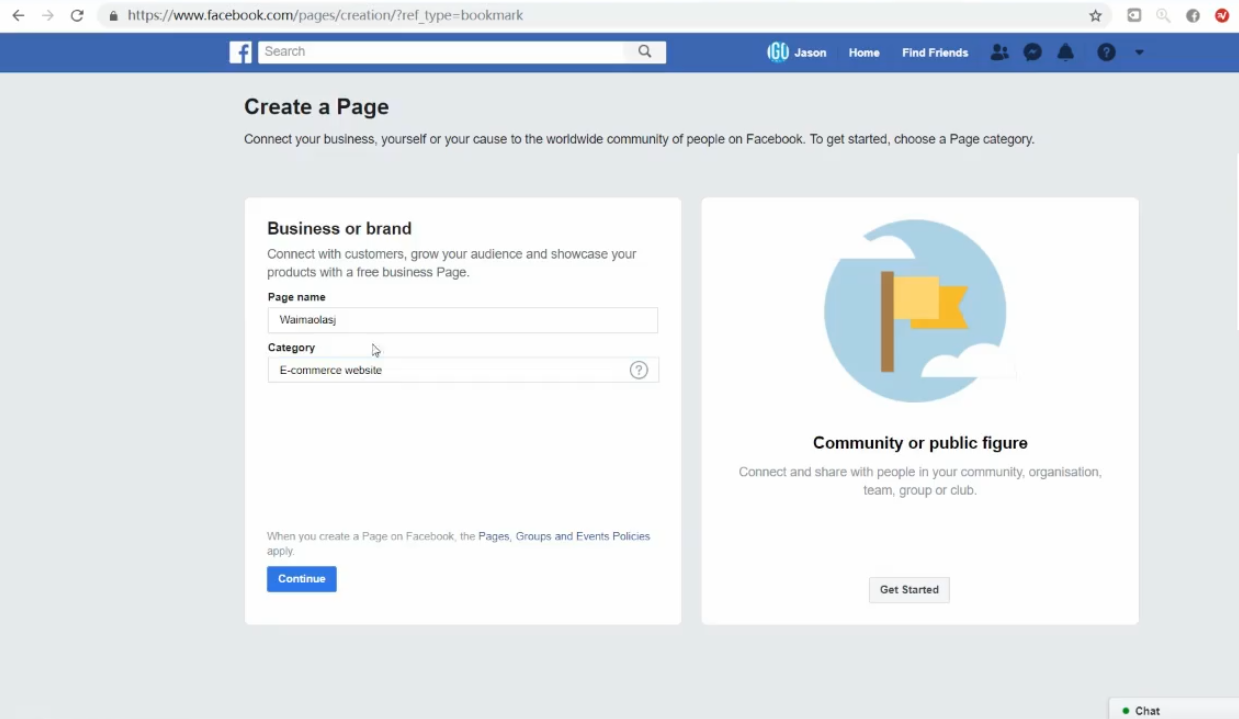Open Notifications bell icon
Viewport: 1239px width, 719px height.
point(1066,52)
